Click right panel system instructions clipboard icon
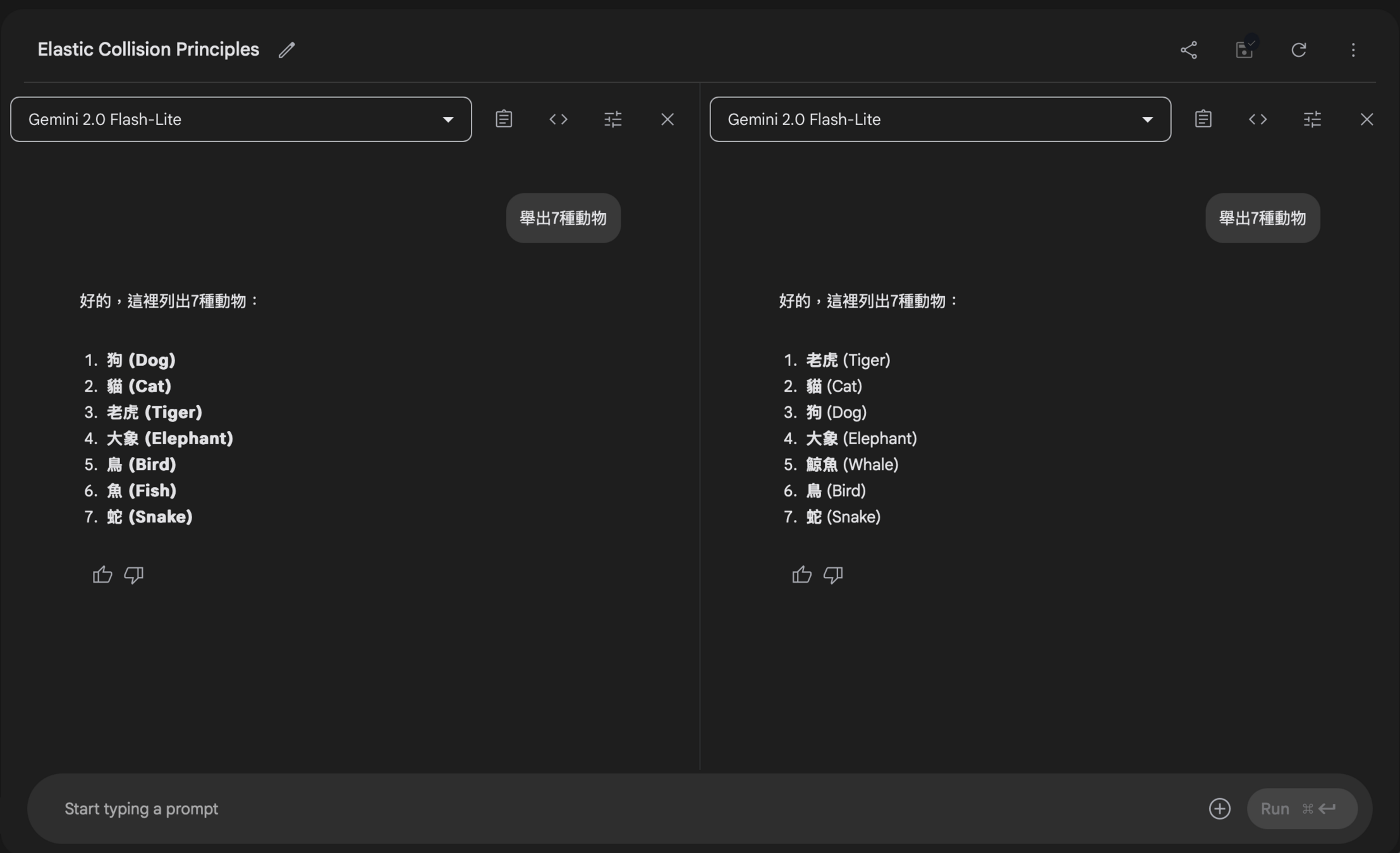The width and height of the screenshot is (1400, 853). [1203, 119]
